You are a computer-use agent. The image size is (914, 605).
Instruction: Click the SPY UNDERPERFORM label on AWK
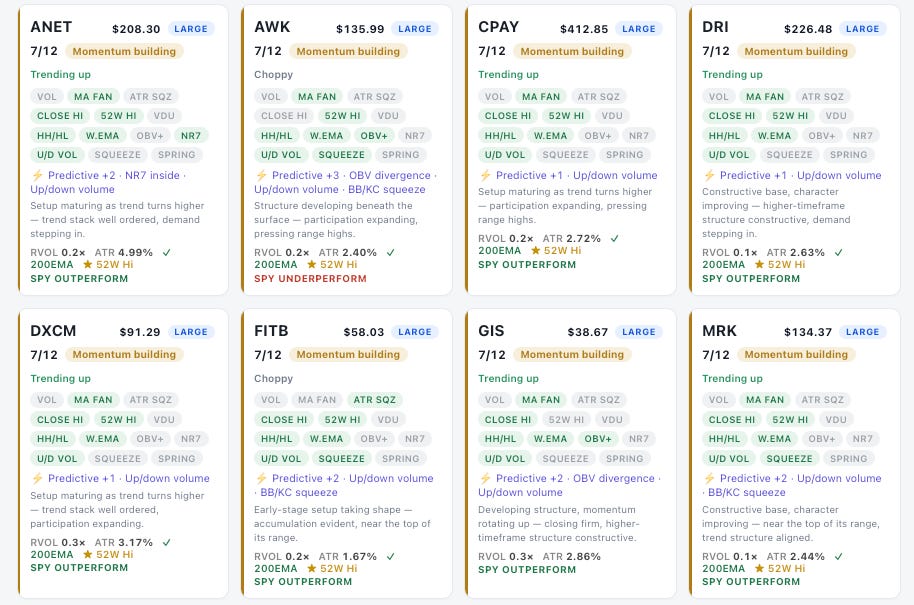pos(310,279)
